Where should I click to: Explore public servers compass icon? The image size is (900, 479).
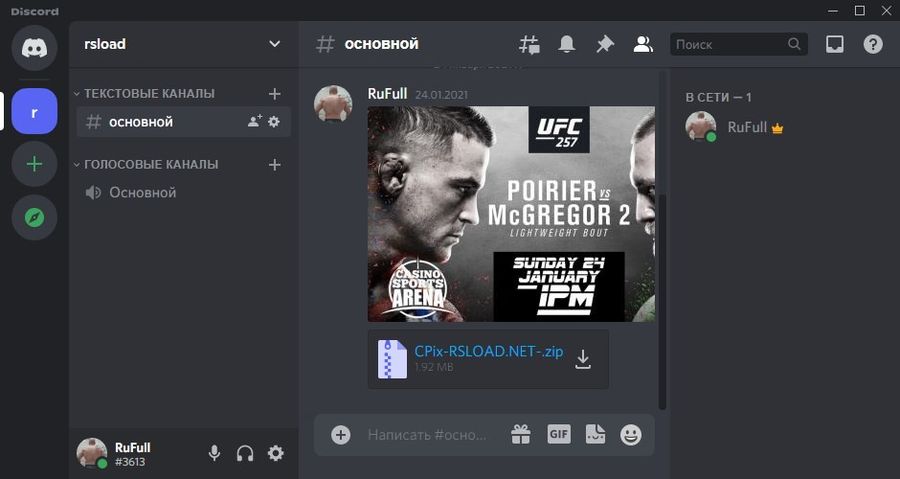[34, 218]
